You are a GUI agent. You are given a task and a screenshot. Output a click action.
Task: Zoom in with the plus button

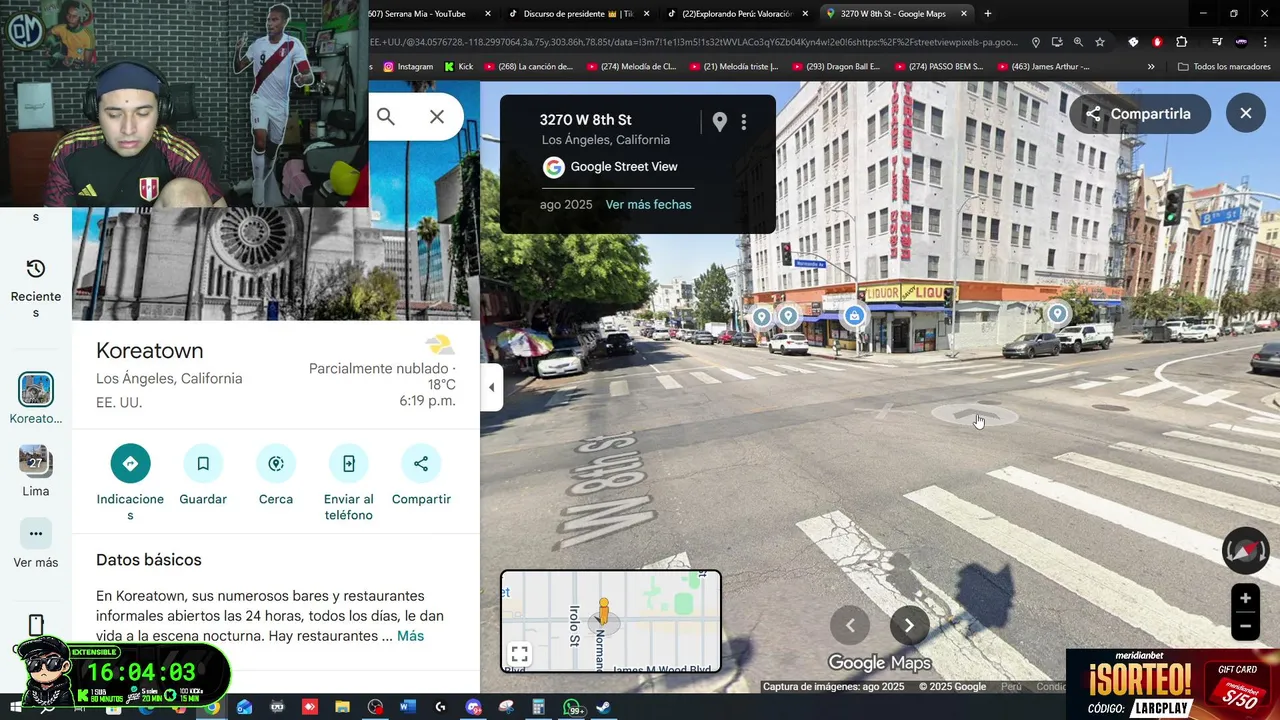tap(1245, 598)
